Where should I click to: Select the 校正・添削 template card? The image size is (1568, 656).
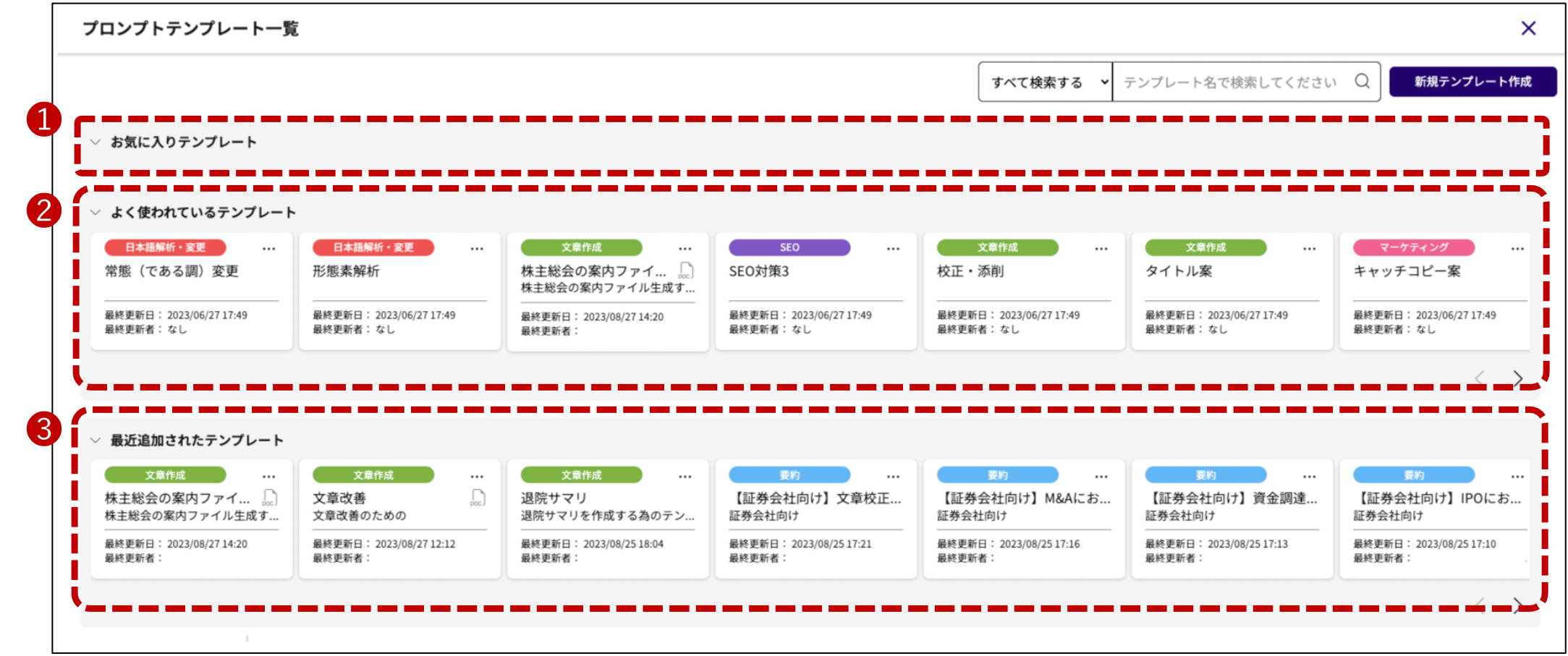[x=1023, y=291]
